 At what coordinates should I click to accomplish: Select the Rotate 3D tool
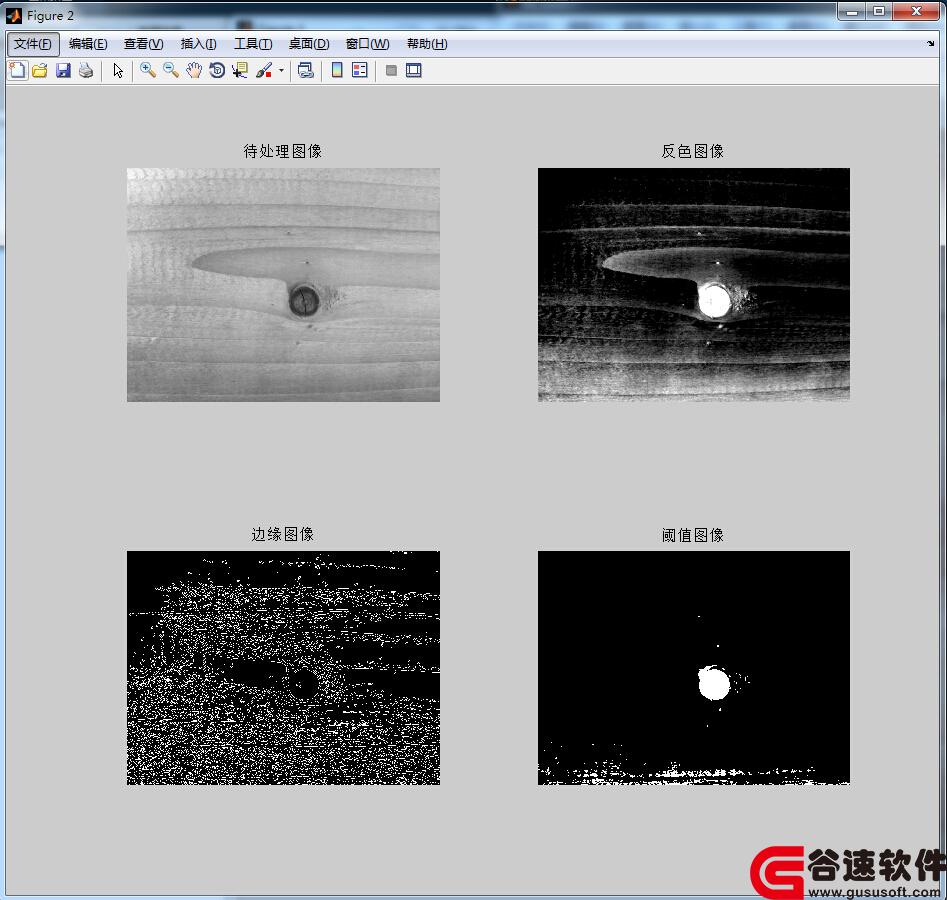(x=217, y=71)
